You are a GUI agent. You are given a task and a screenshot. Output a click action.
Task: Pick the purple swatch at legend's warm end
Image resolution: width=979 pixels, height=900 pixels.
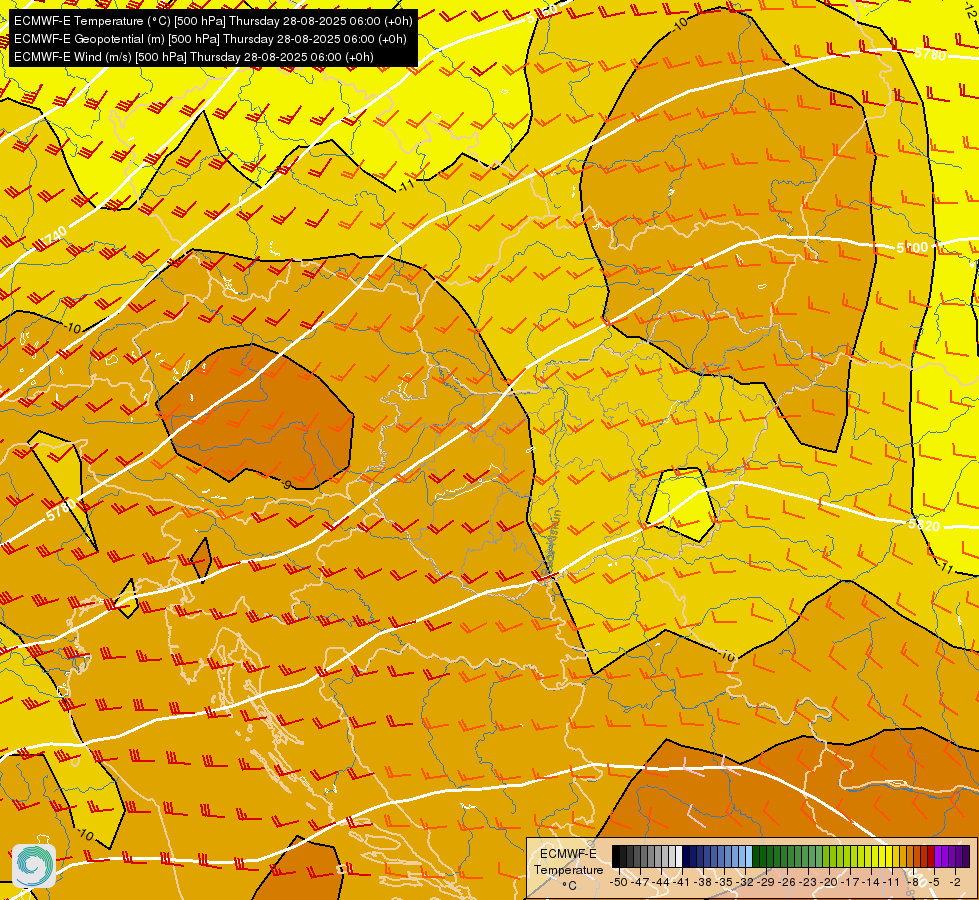point(966,856)
